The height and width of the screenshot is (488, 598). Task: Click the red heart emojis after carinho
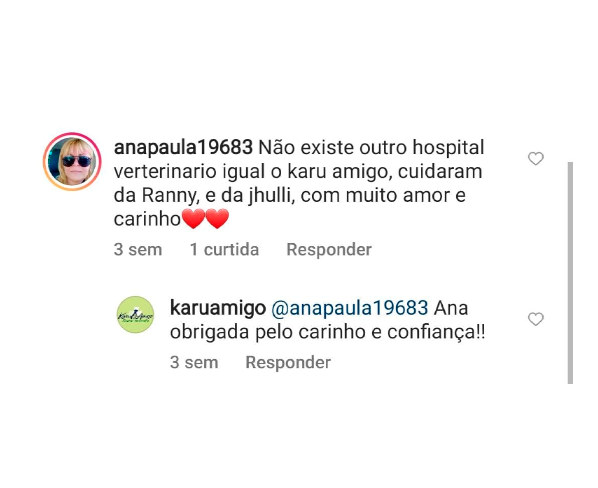[x=206, y=219]
